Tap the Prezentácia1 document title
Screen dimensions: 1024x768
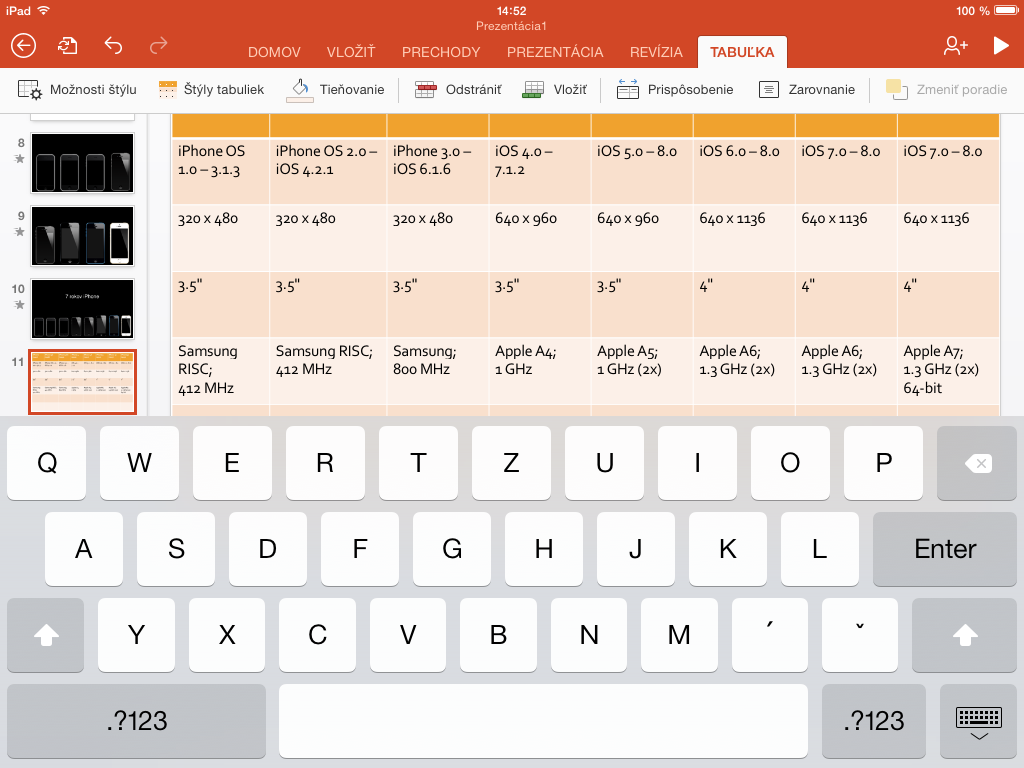(511, 26)
